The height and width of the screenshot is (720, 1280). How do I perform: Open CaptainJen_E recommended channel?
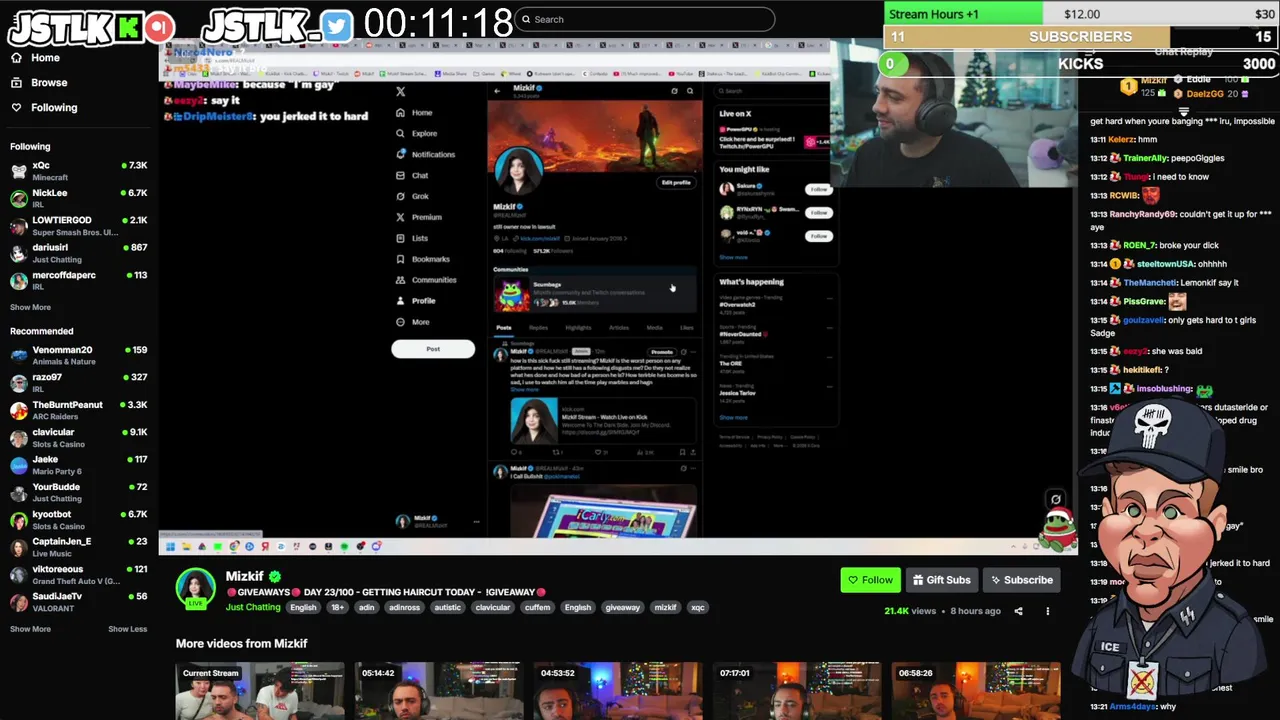click(x=78, y=547)
